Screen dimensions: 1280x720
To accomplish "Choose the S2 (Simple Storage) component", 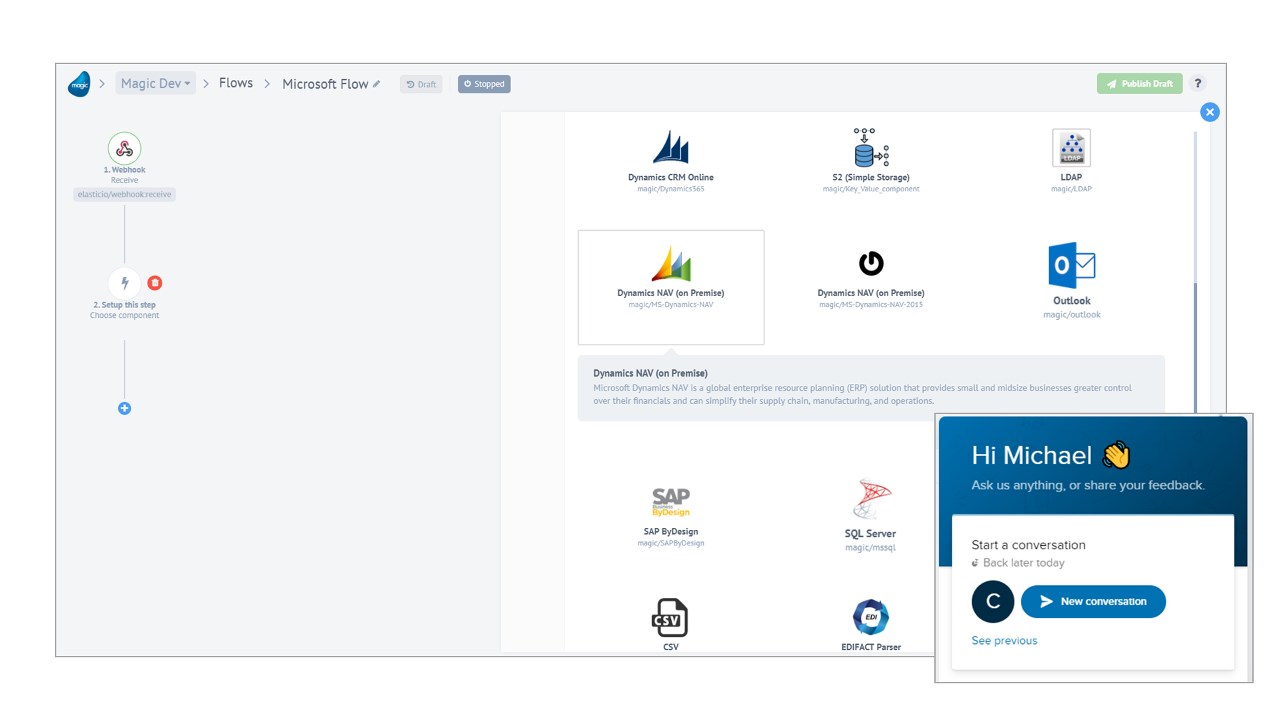I will coord(871,160).
